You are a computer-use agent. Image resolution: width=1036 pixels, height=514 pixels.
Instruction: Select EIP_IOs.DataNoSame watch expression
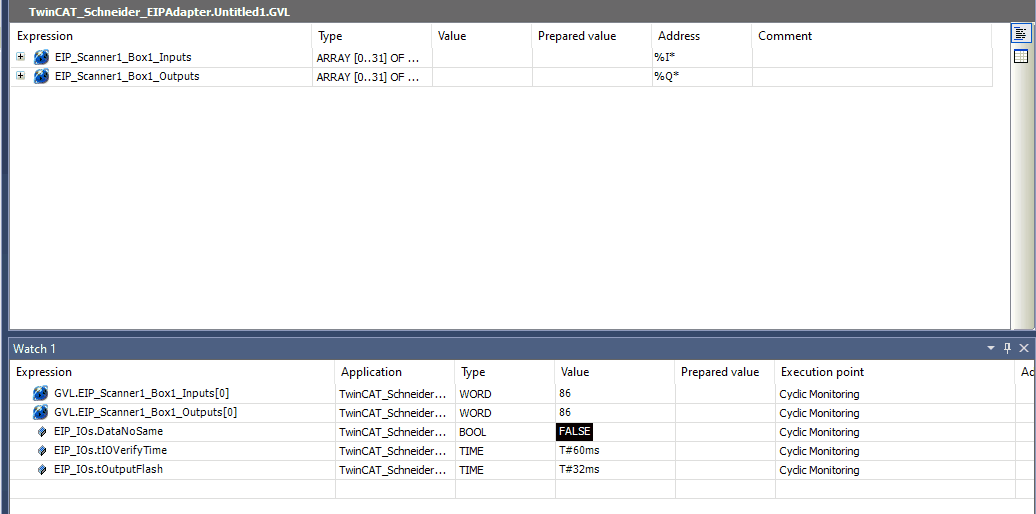pos(108,431)
